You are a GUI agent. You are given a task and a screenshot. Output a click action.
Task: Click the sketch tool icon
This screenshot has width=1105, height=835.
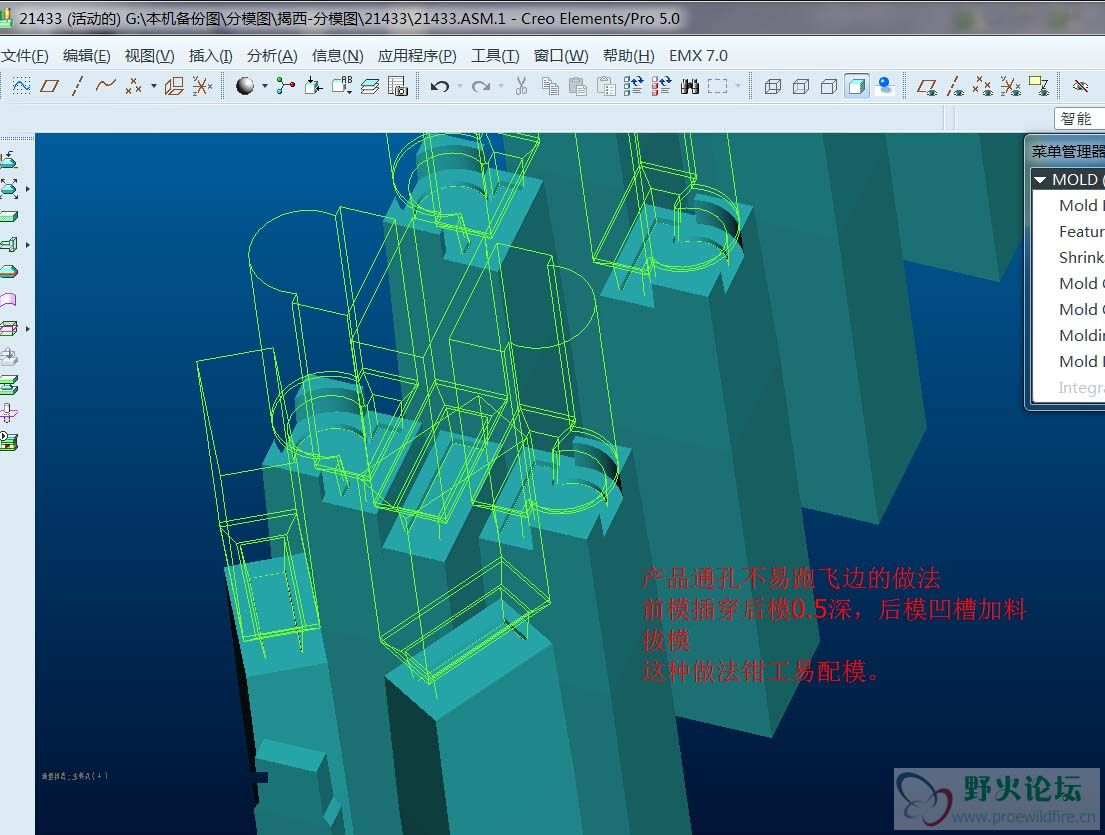pos(21,86)
